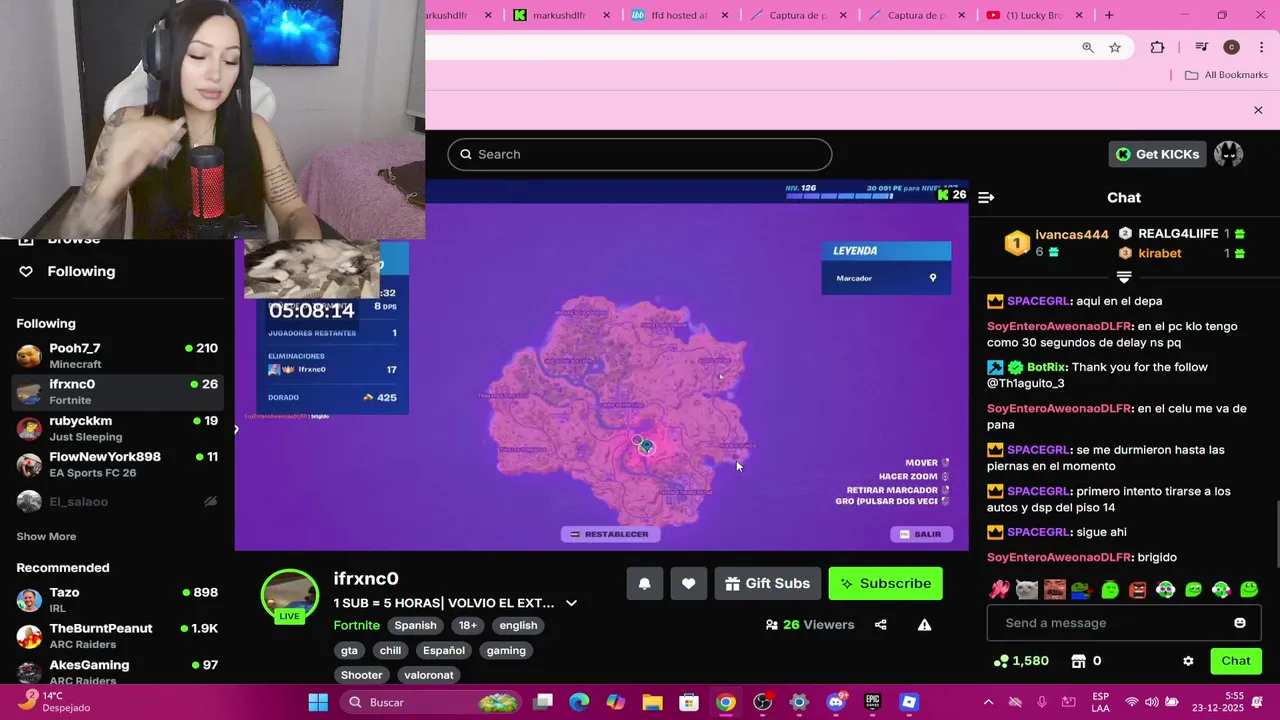This screenshot has height=720, width=1280.
Task: Click the Fortnite category link
Action: click(357, 626)
